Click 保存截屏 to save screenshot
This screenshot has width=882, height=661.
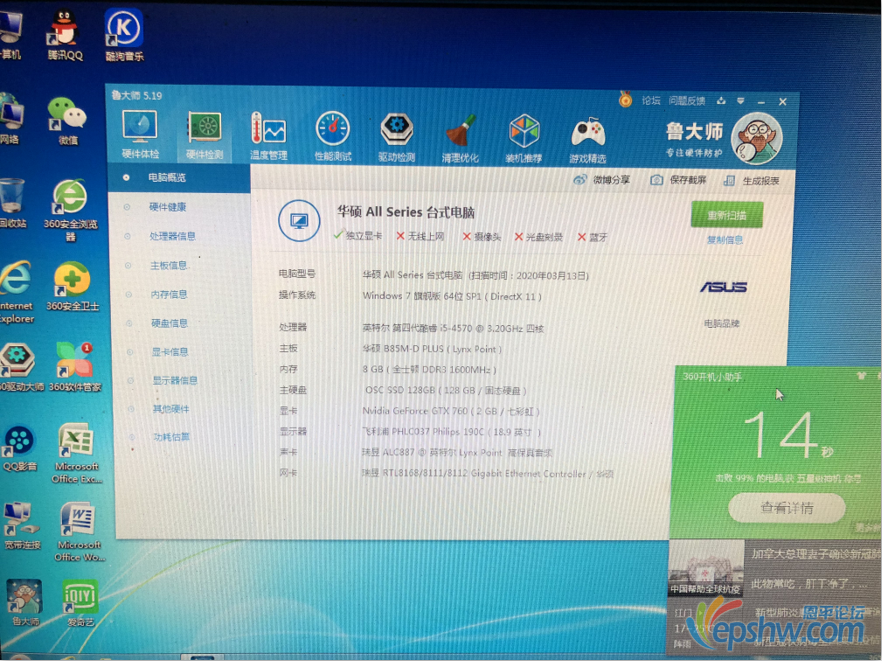[678, 181]
